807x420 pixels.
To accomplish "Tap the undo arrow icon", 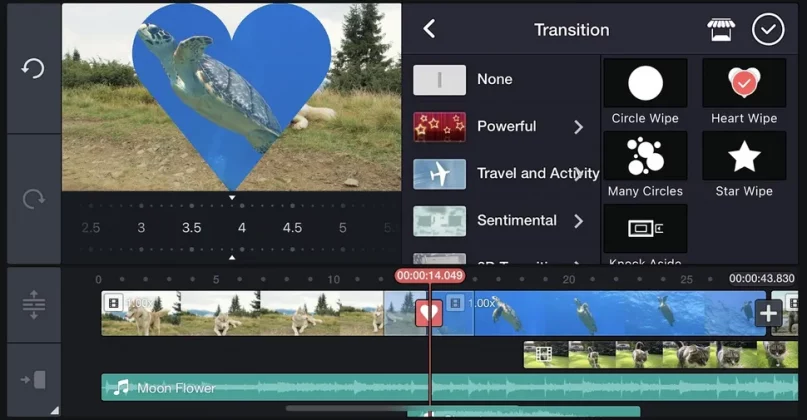I will [x=33, y=68].
